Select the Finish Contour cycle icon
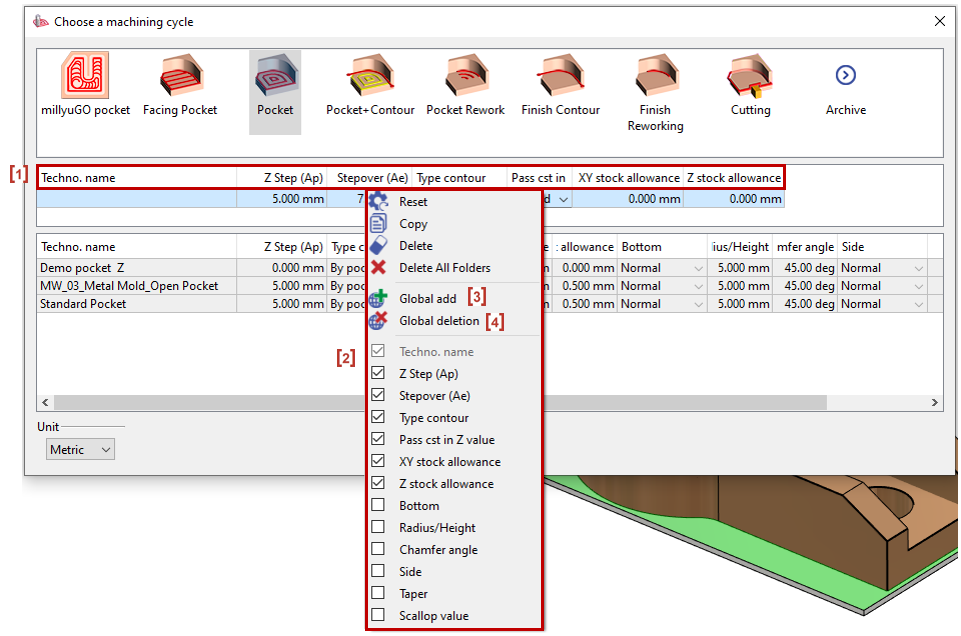This screenshot has height=636, width=961. coord(560,77)
